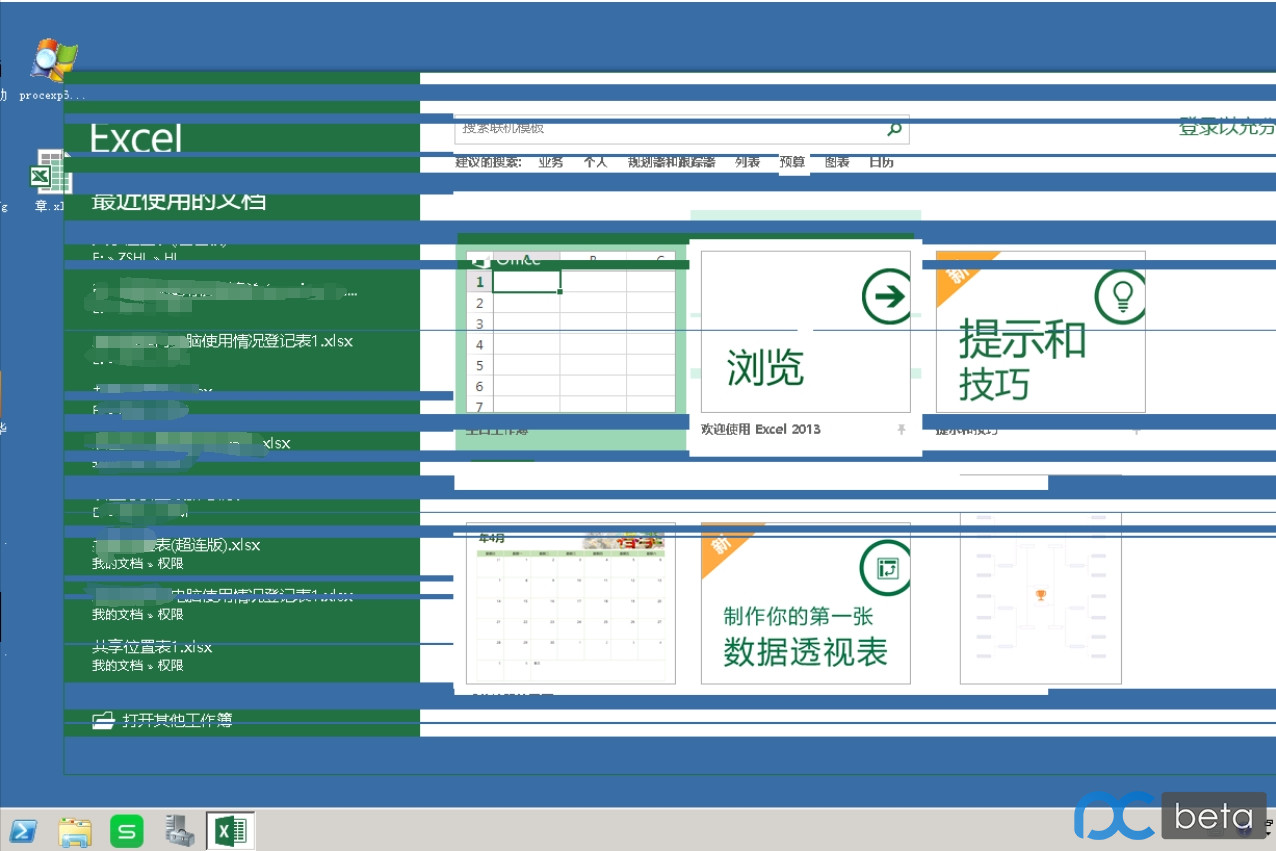Open File Explorer from the taskbar

point(75,830)
